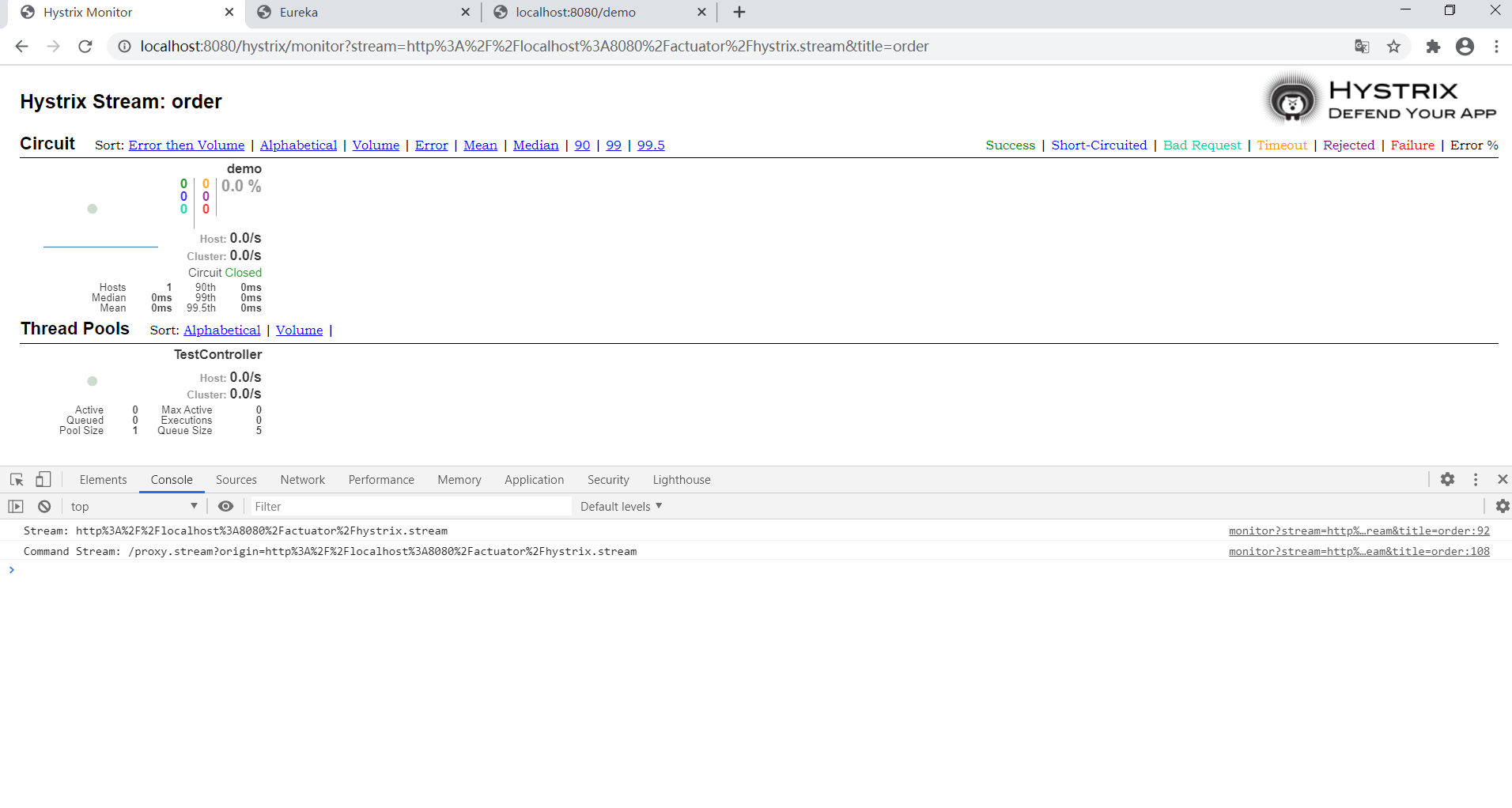The height and width of the screenshot is (808, 1512).
Task: View site information icon in address bar
Action: click(x=124, y=47)
